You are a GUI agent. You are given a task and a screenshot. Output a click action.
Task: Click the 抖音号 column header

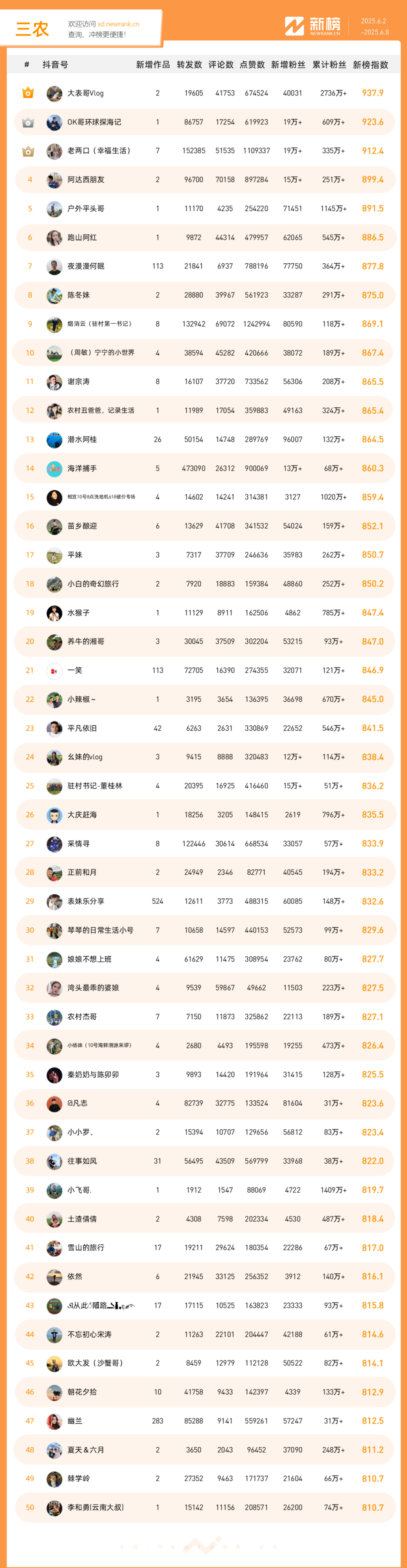tap(55, 65)
